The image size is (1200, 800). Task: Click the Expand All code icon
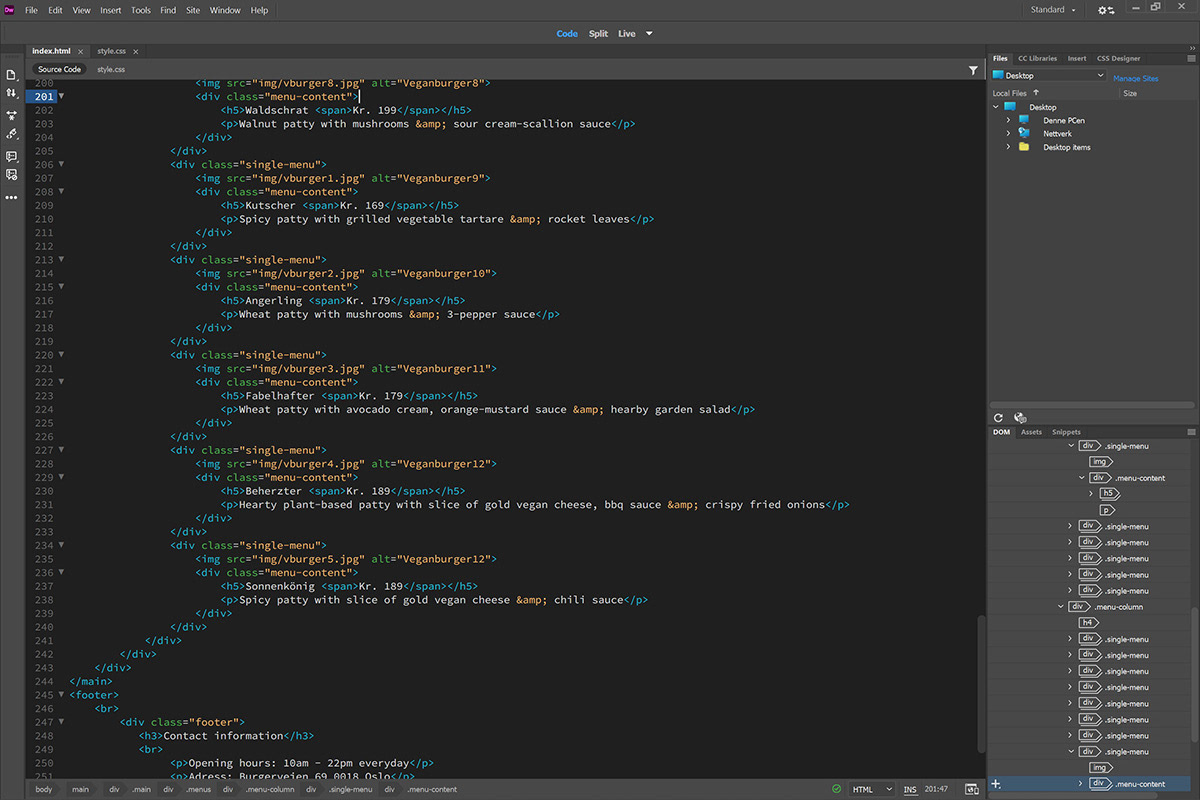(x=12, y=115)
